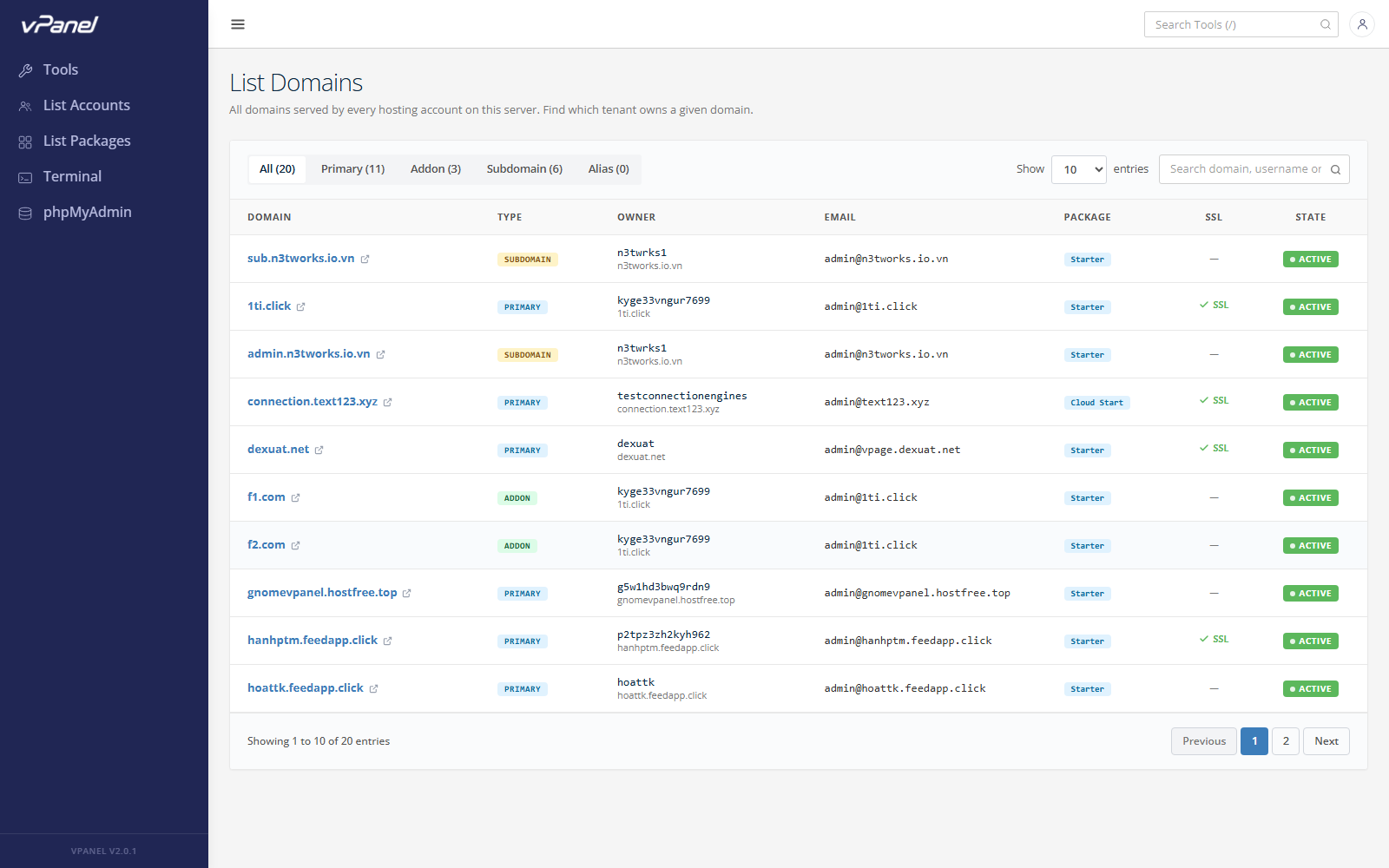Click the VPANEL V2.0.1 version label
The height and width of the screenshot is (868, 1389).
coord(104,851)
